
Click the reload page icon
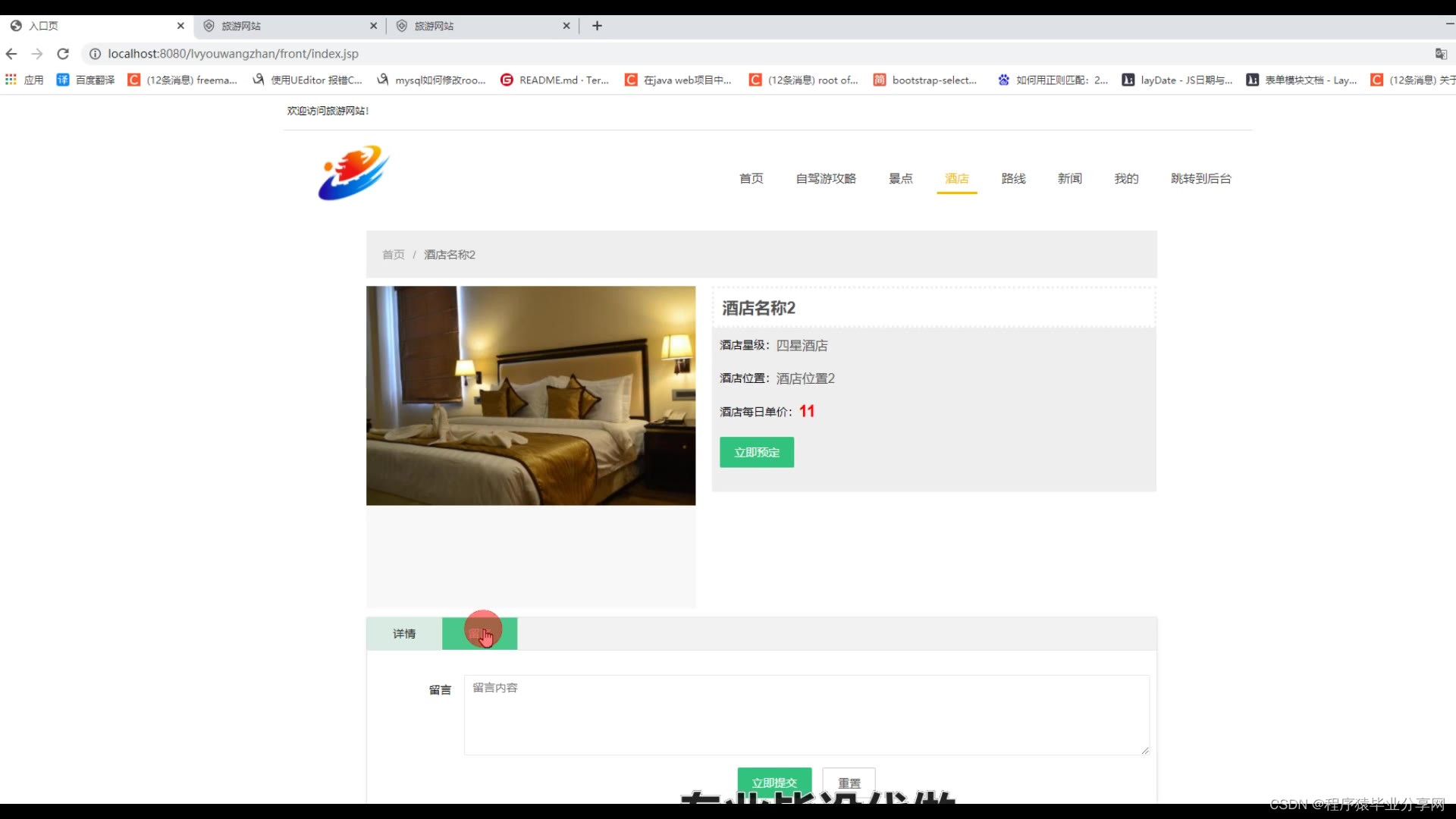(63, 54)
